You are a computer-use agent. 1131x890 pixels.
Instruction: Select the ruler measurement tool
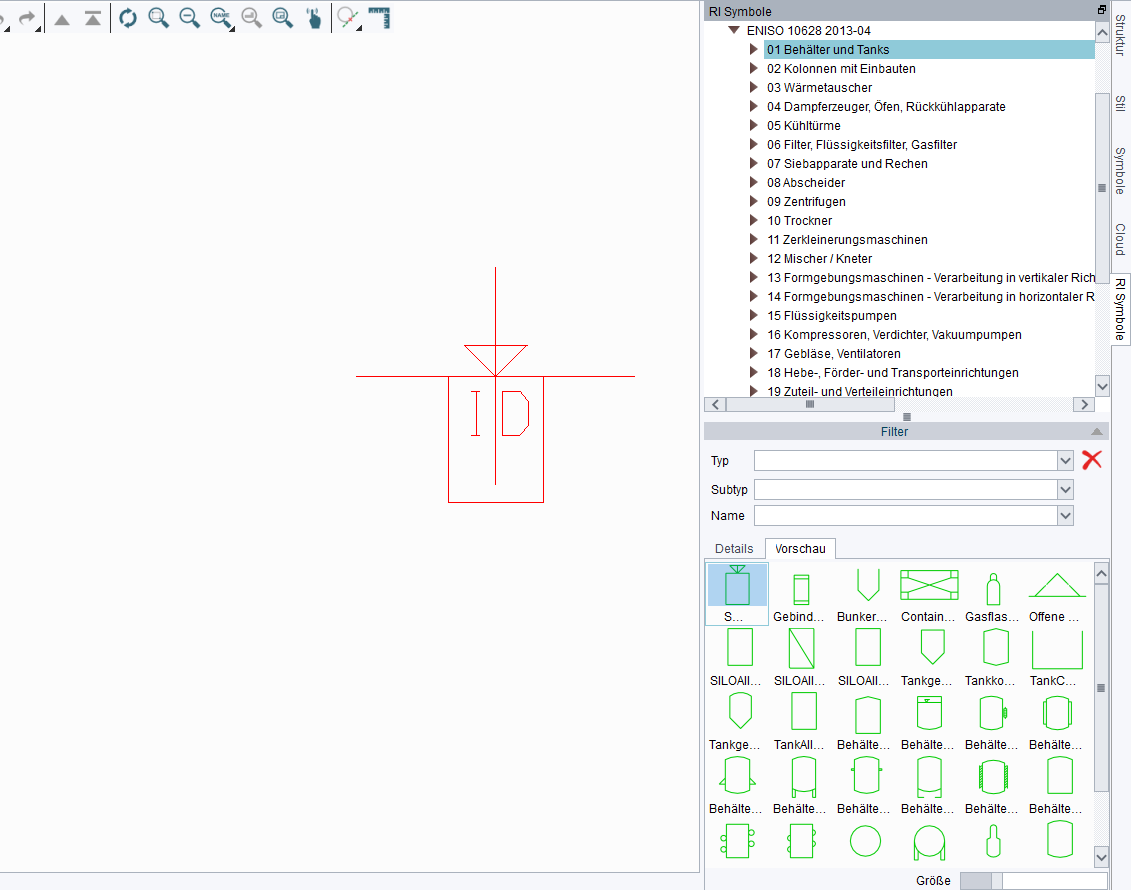379,18
